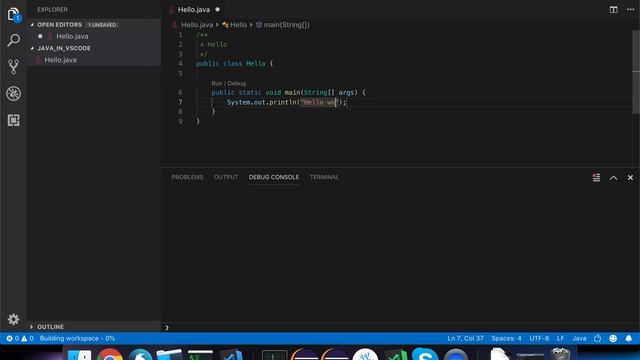Click the editor vertical scrollbar

point(636,72)
